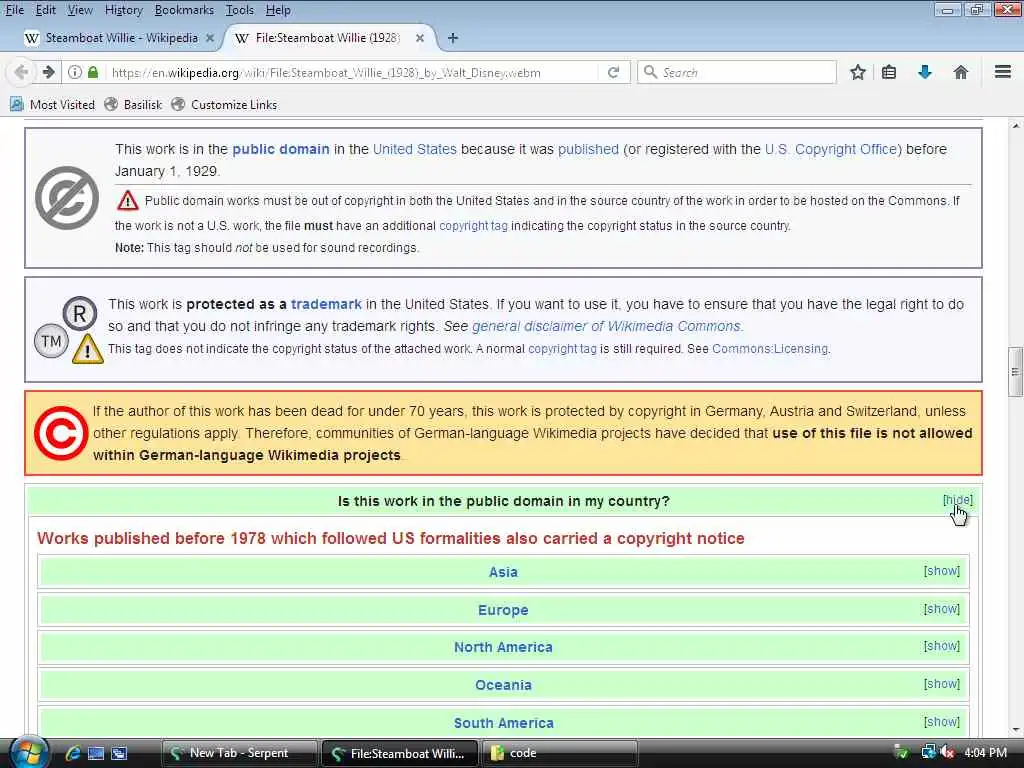Launch Internet Explorer from quick launch
This screenshot has width=1024, height=768.
[72, 753]
